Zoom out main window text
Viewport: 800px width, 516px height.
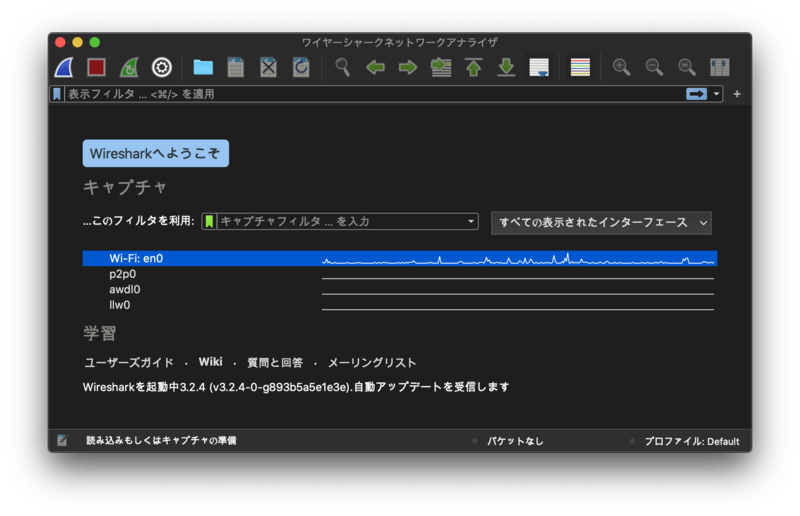click(654, 67)
